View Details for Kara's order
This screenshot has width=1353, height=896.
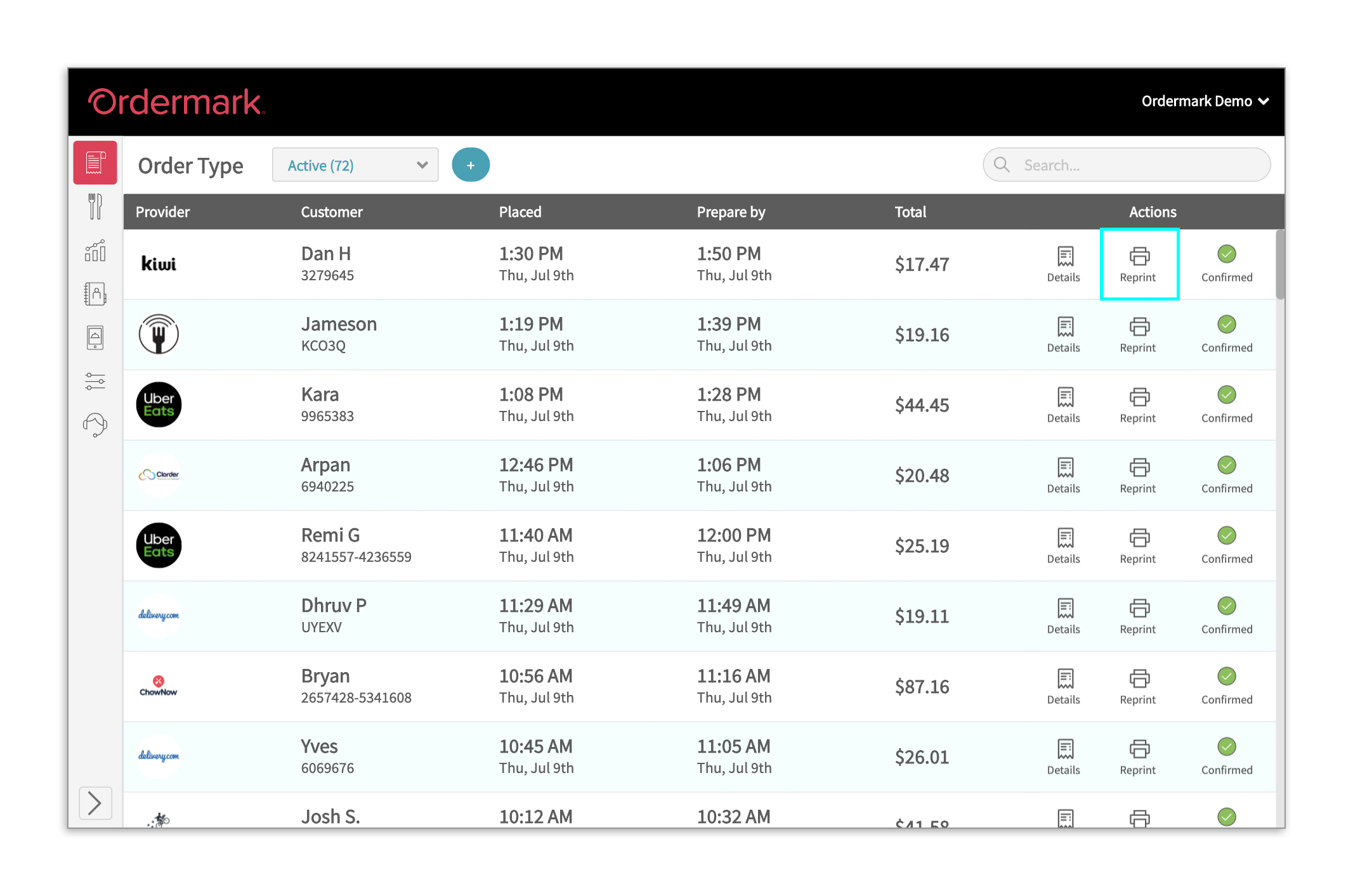pyautogui.click(x=1064, y=405)
